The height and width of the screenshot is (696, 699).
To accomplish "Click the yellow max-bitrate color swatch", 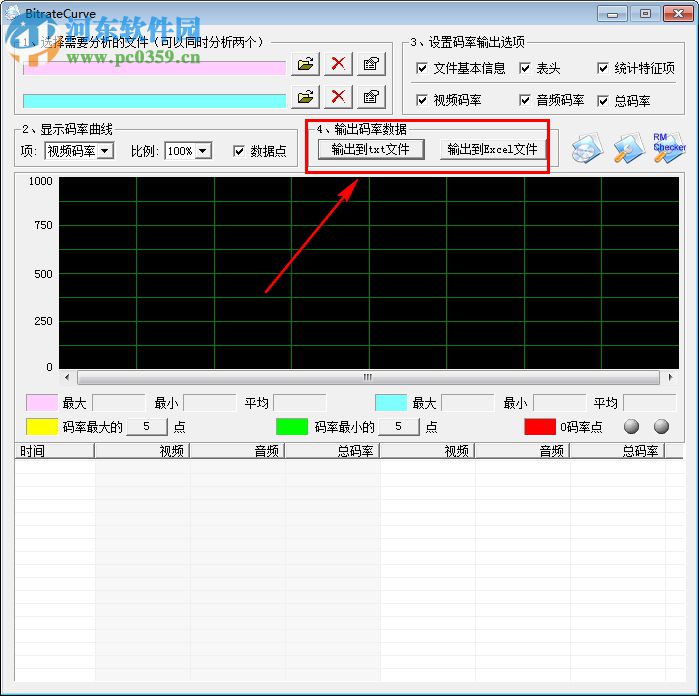I will point(42,427).
